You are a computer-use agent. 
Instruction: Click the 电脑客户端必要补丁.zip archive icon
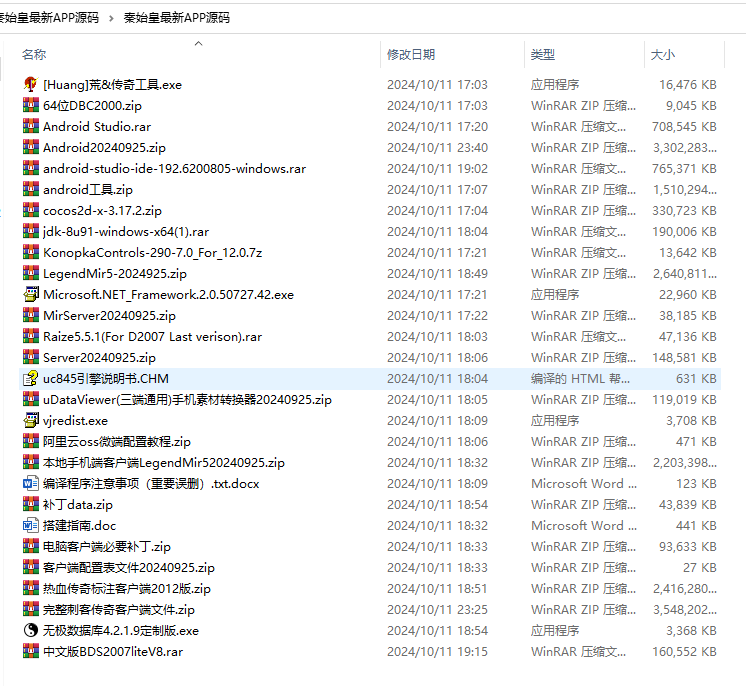31,547
